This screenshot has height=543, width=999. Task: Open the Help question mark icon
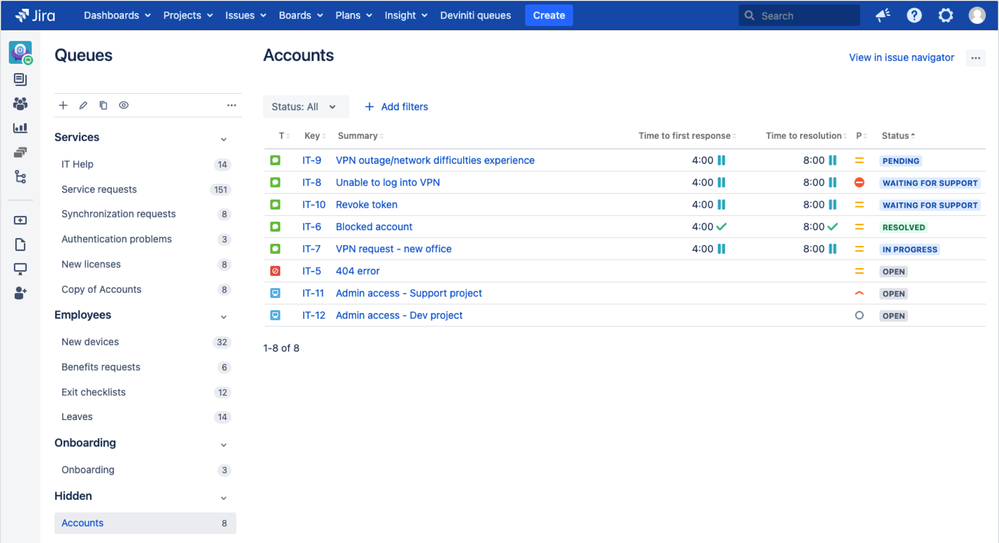pos(914,15)
